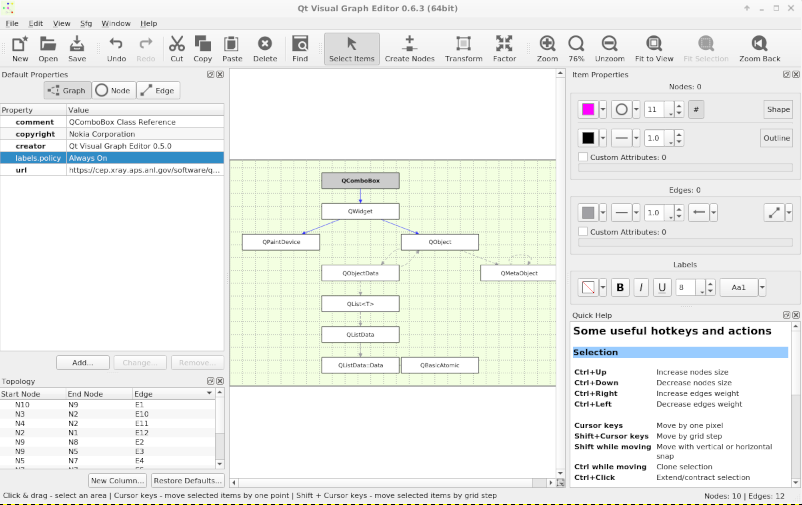Image resolution: width=802 pixels, height=505 pixels.
Task: Open node outline color dropdown arrow
Action: tap(603, 138)
